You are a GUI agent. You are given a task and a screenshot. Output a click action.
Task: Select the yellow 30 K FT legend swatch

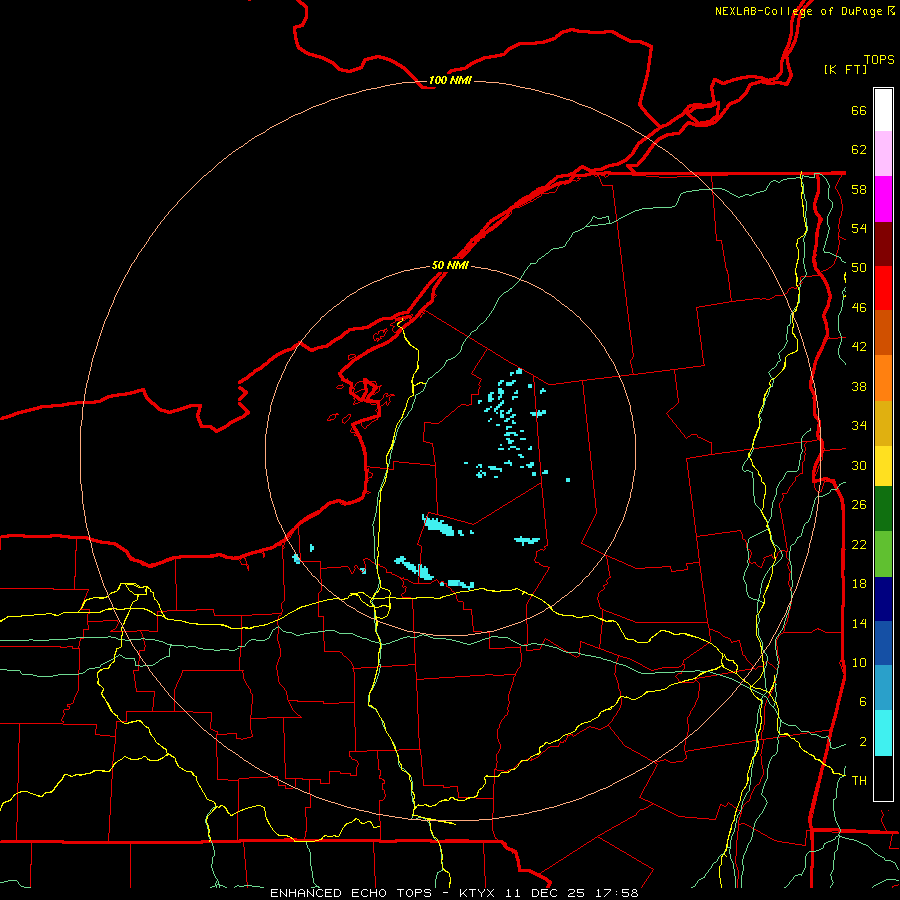pyautogui.click(x=883, y=466)
